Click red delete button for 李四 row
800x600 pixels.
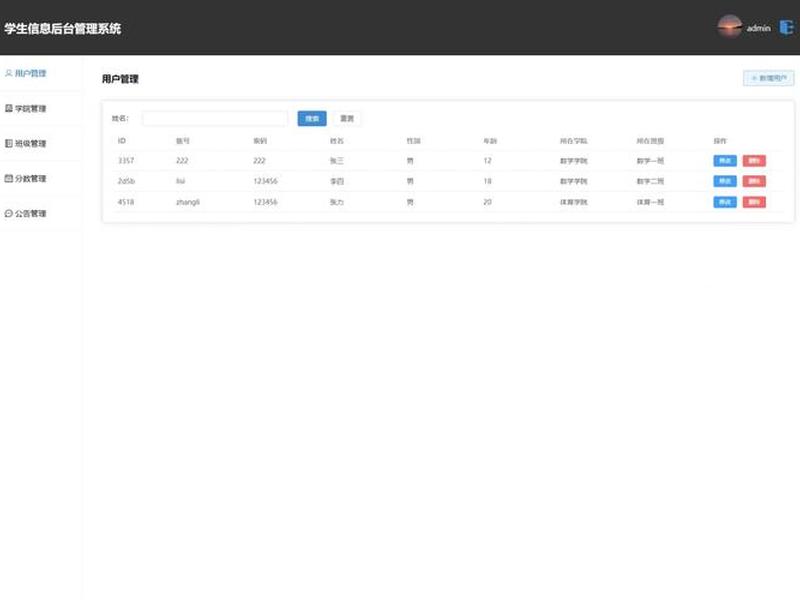pyautogui.click(x=754, y=181)
